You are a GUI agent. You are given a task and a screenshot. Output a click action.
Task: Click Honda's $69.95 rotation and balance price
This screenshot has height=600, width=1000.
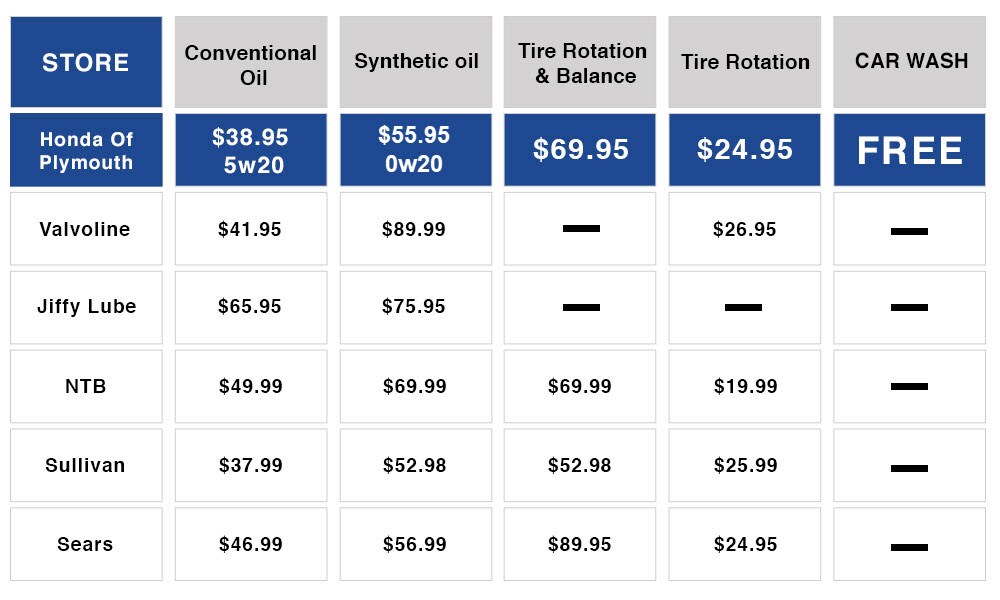[x=580, y=150]
